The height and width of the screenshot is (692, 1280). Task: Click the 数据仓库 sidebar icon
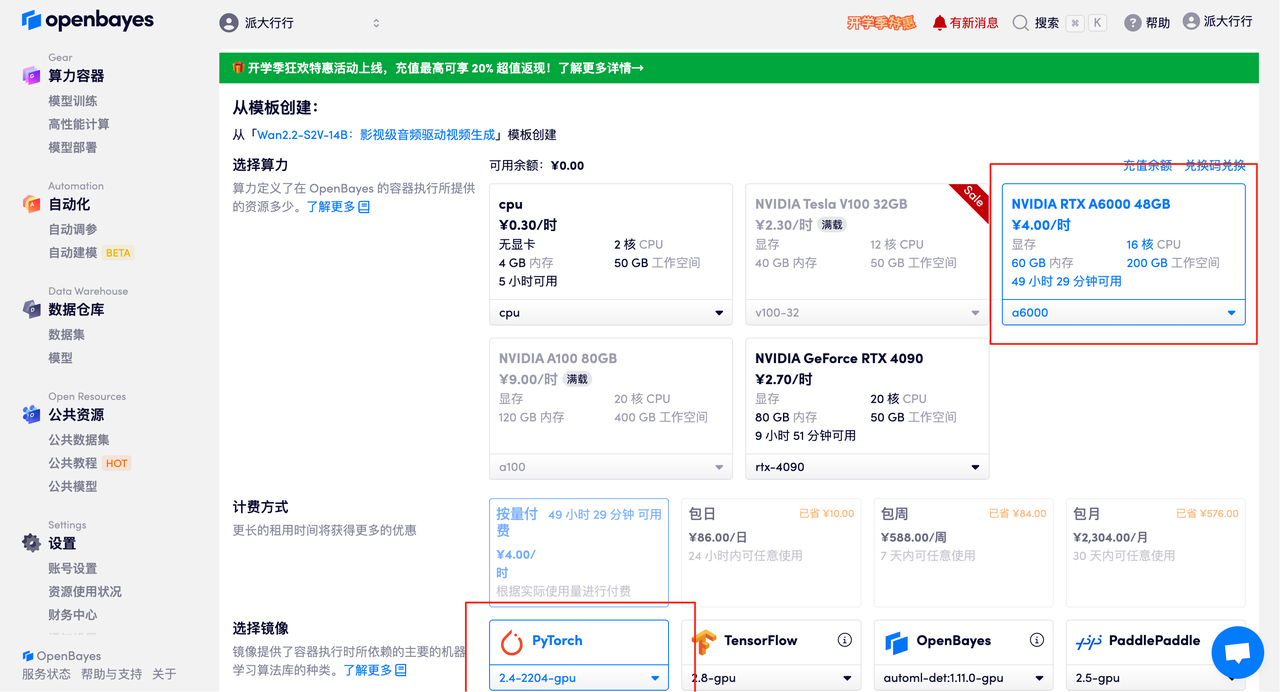(31, 309)
